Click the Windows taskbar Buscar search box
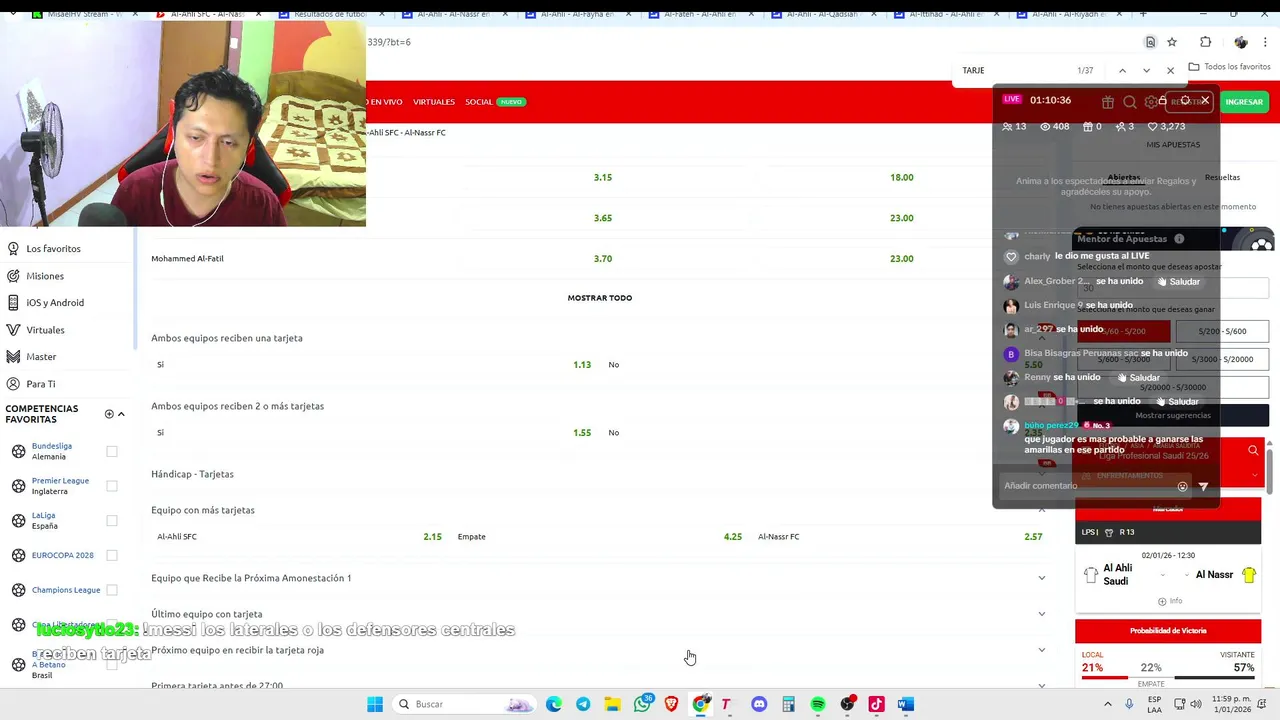This screenshot has width=1280, height=720. point(463,704)
